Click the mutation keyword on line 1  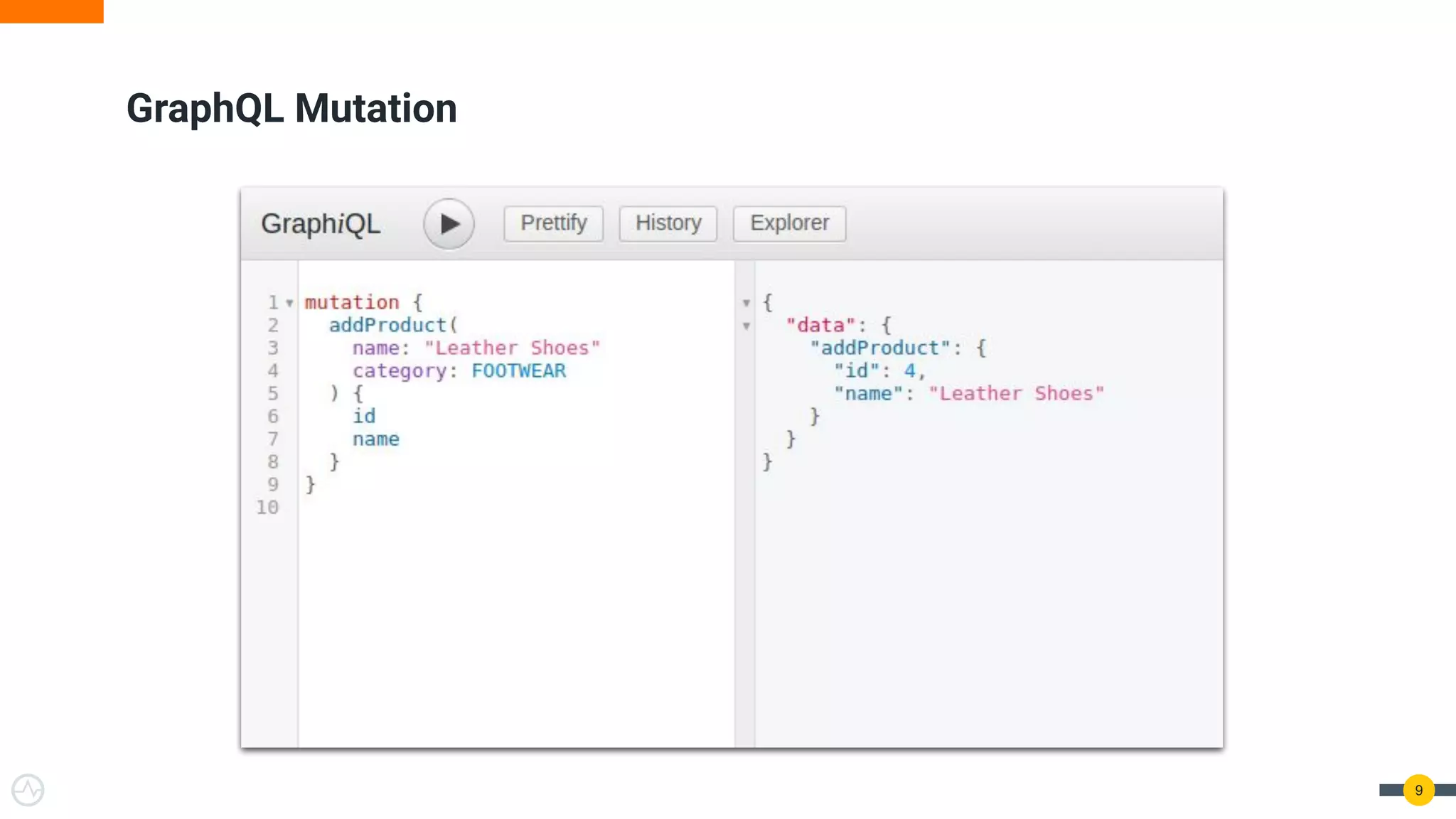(352, 302)
